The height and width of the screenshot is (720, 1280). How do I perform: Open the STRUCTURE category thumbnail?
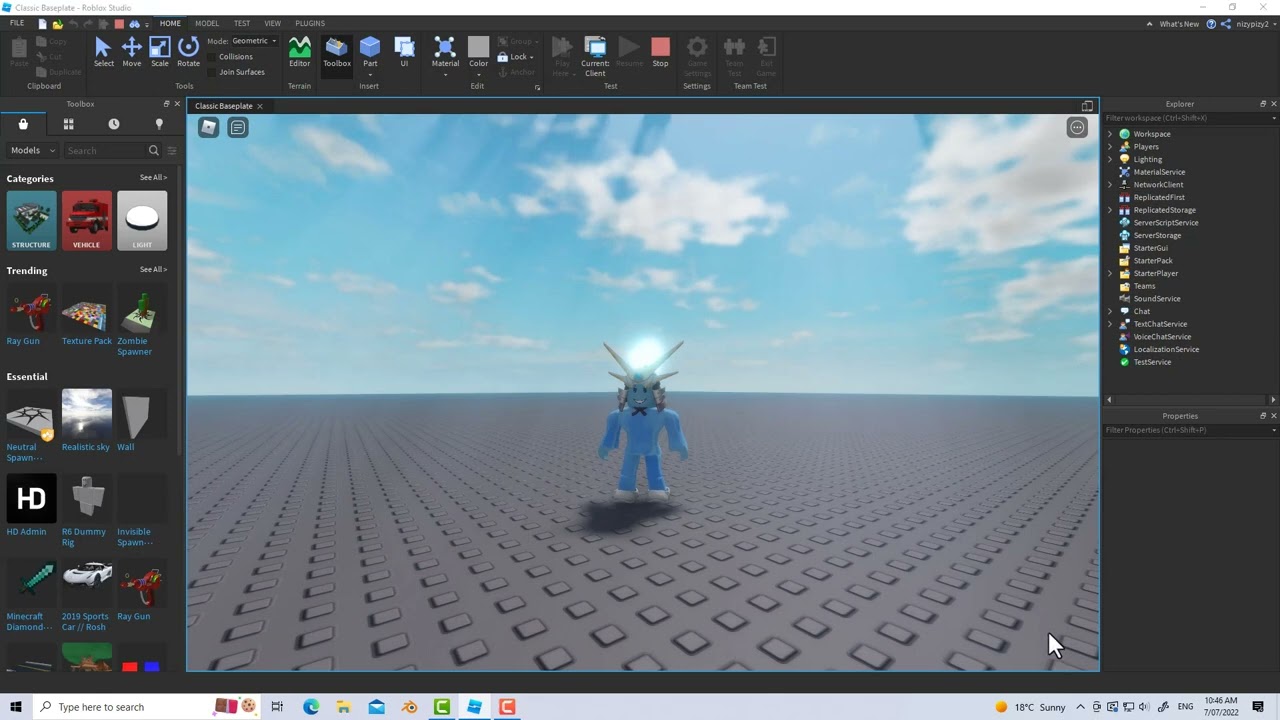coord(31,220)
